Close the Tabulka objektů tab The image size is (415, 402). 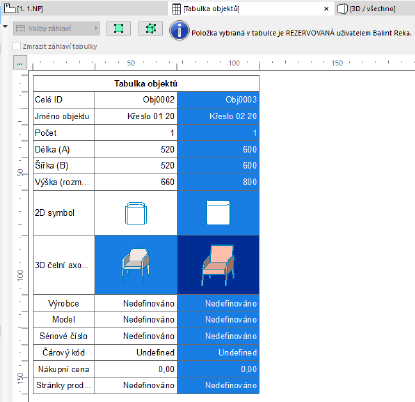pos(326,9)
